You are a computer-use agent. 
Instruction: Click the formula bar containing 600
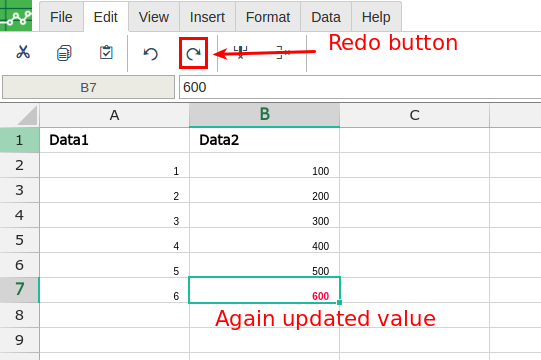[x=360, y=87]
